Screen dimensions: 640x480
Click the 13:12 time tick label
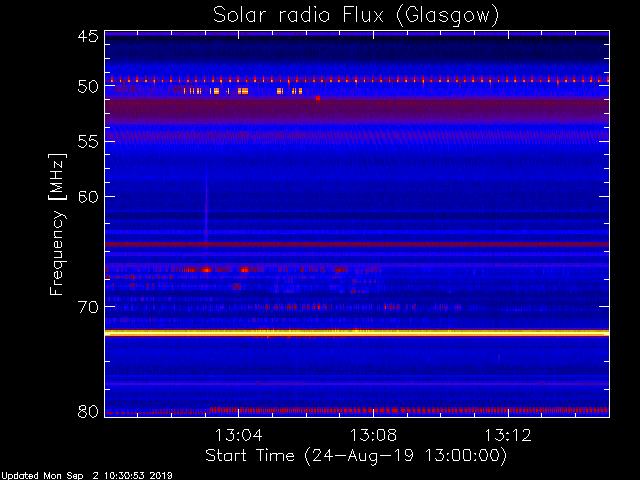(508, 435)
